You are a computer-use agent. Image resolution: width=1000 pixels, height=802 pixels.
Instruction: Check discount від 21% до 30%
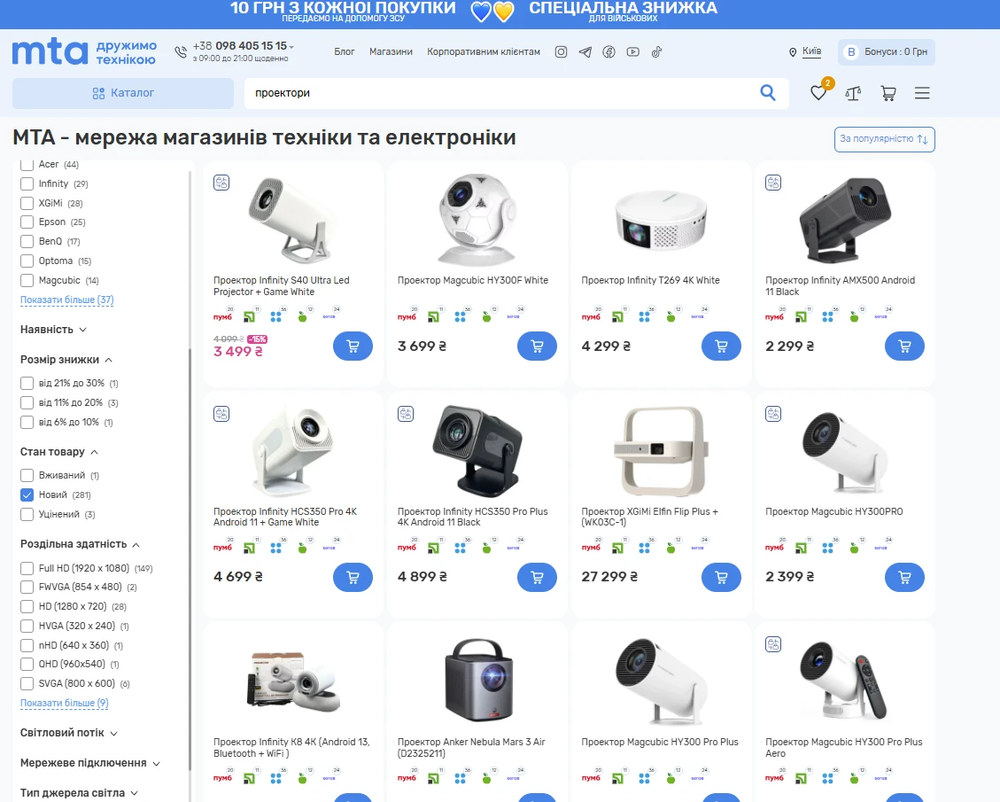pyautogui.click(x=27, y=383)
